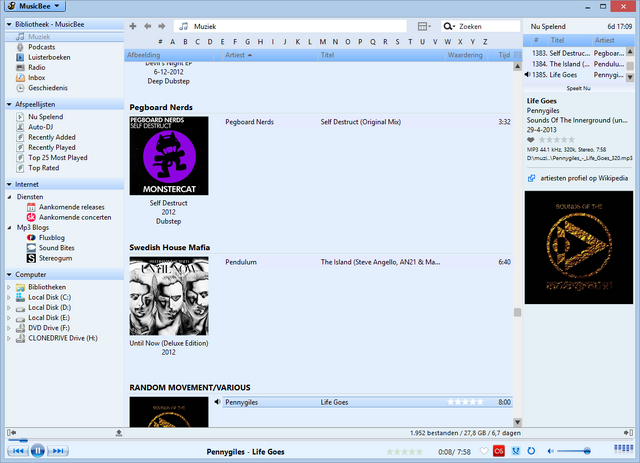Open Inbox in the sidebar
This screenshot has width=640, height=463.
pos(36,78)
